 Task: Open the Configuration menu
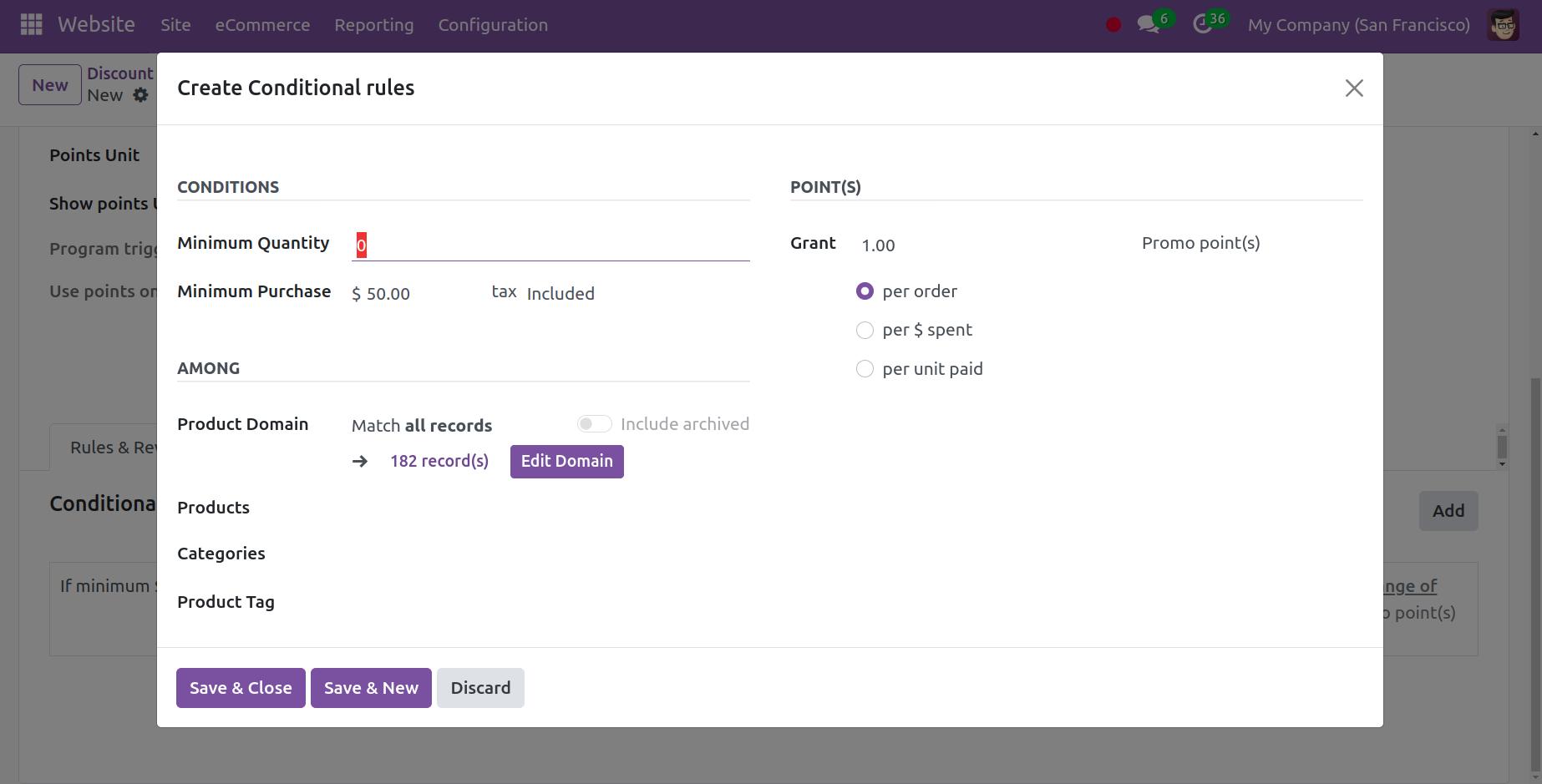pyautogui.click(x=493, y=25)
